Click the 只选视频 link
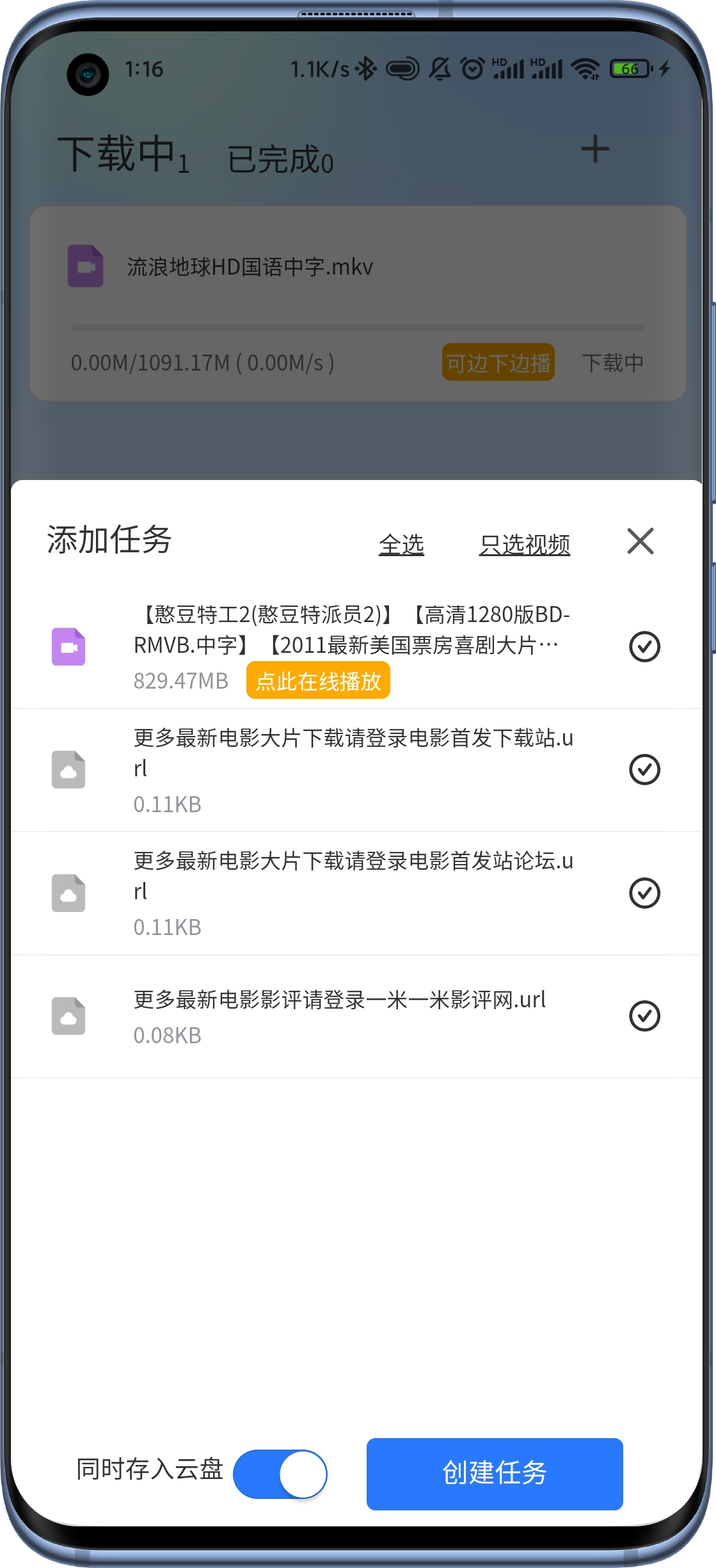Image resolution: width=716 pixels, height=1568 pixels. [524, 545]
